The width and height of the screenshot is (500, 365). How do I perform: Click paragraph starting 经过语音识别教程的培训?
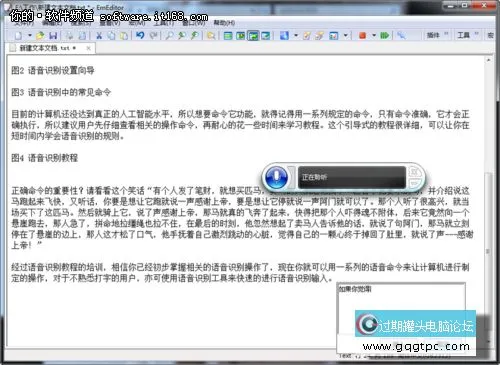click(x=240, y=272)
